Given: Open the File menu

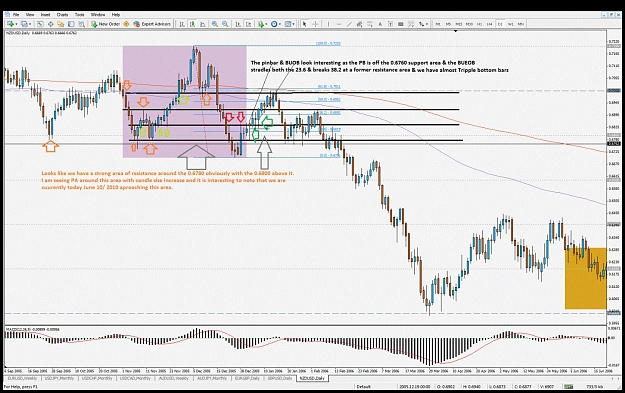Looking at the screenshot, I should click(x=16, y=15).
